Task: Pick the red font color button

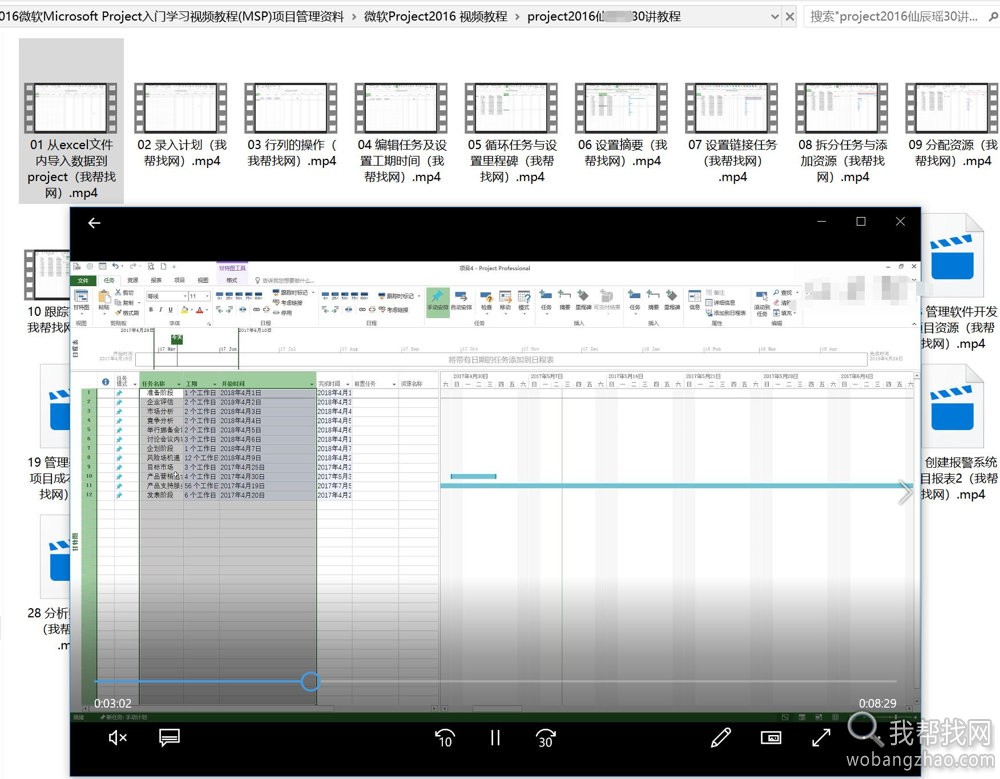Action: pyautogui.click(x=200, y=309)
